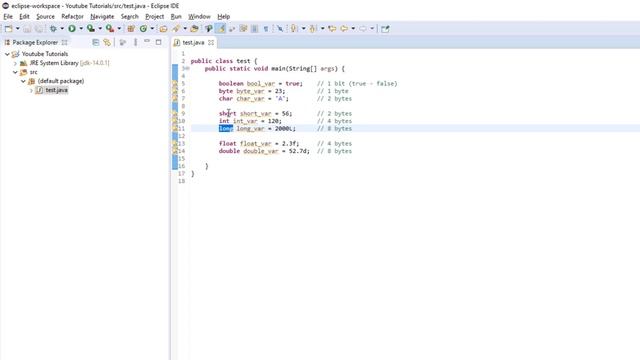Open the Coverage dropdown arrow
Viewport: 640px width, 360px height.
tap(100, 29)
